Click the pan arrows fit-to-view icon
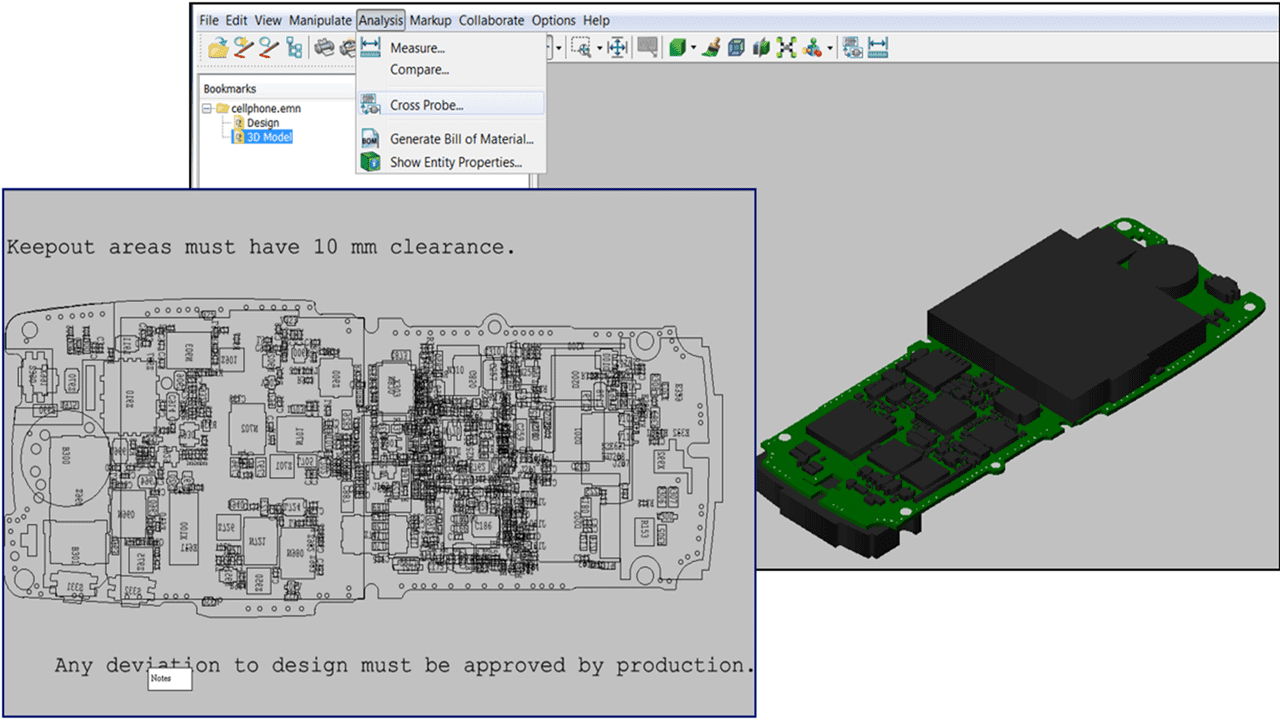 (x=617, y=47)
